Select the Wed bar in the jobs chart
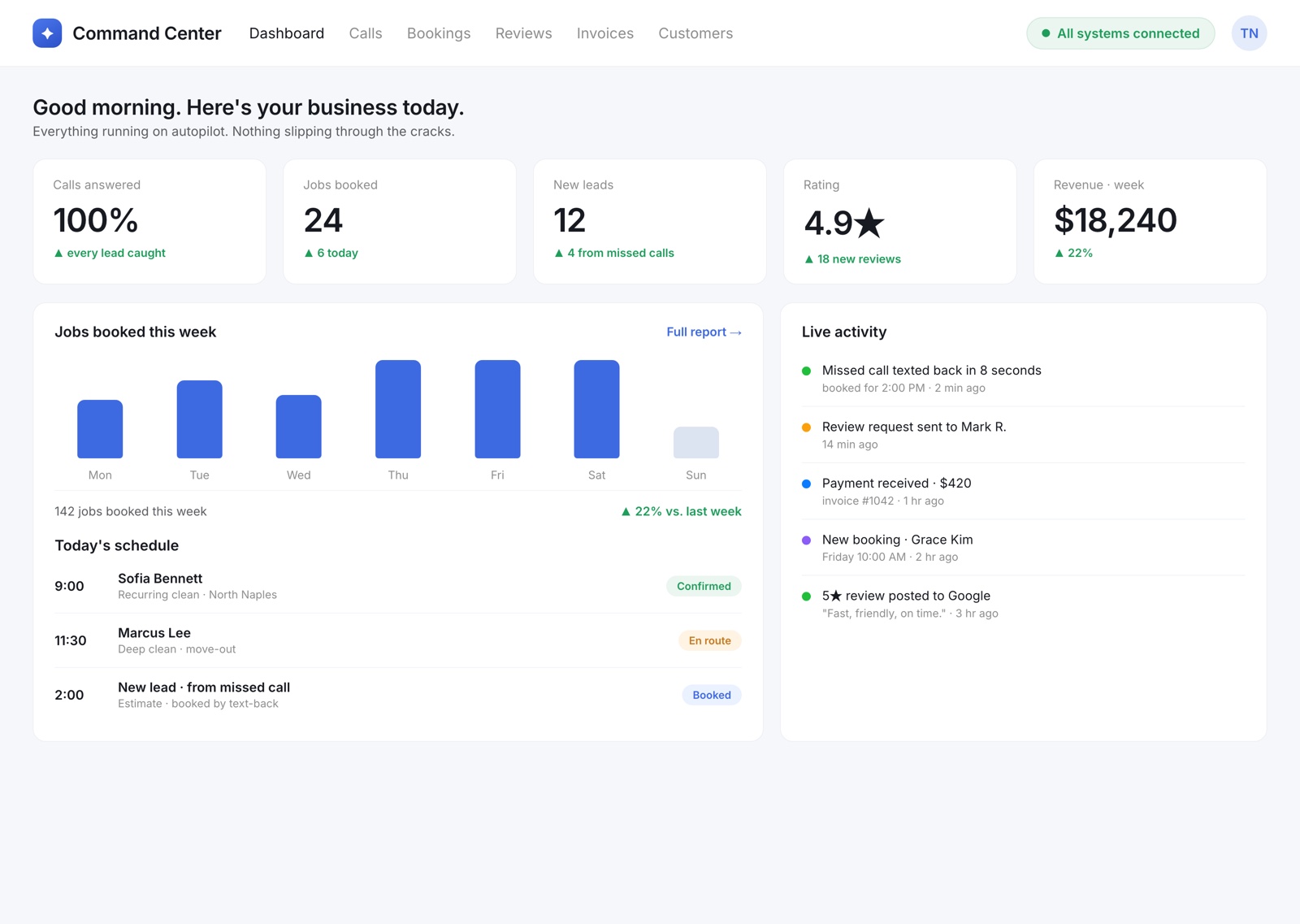Screen dimensions: 1300x924 [x=299, y=427]
